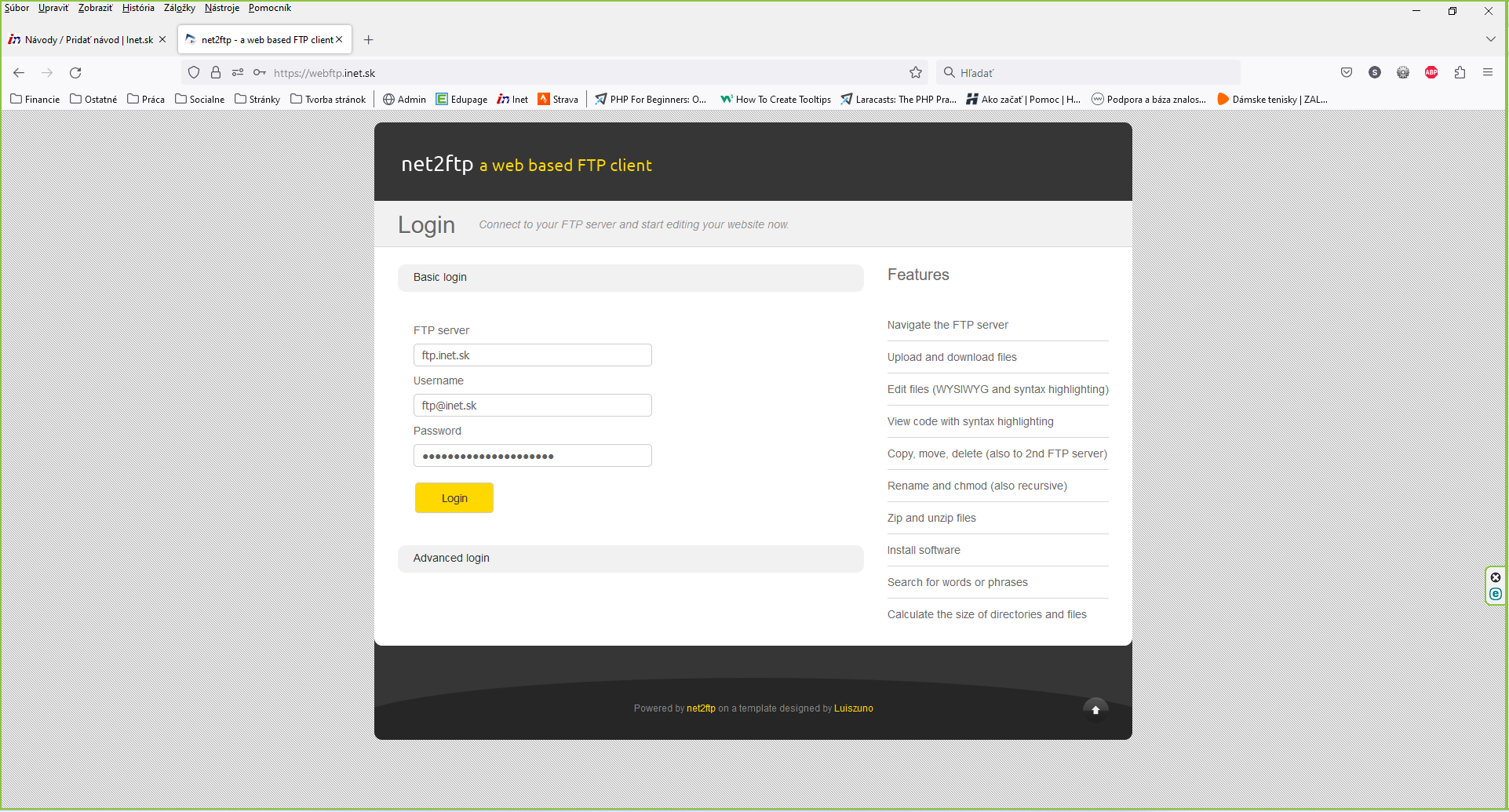
Task: Click the forward navigation arrow
Action: [x=47, y=73]
